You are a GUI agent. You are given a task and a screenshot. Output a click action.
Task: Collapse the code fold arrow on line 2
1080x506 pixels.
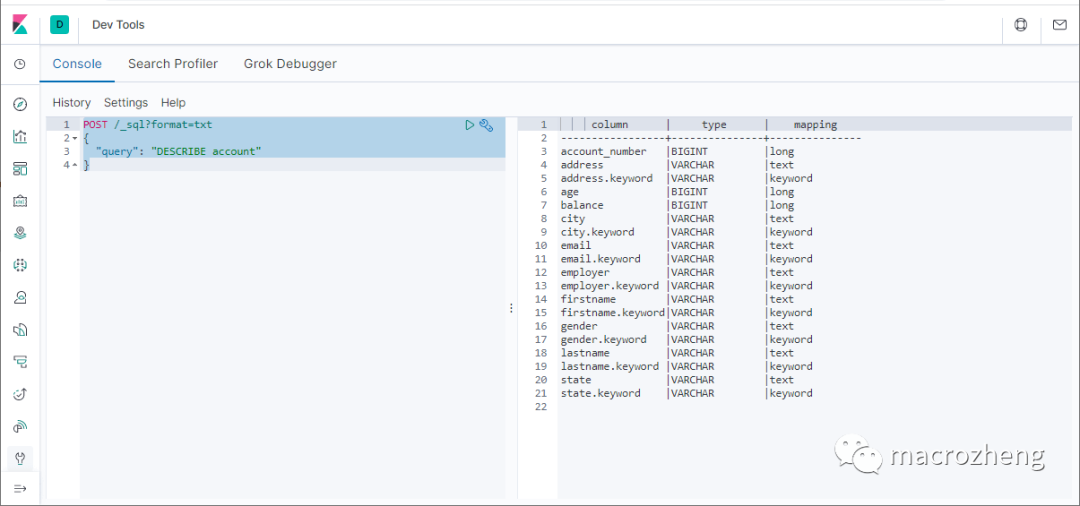[x=74, y=138]
